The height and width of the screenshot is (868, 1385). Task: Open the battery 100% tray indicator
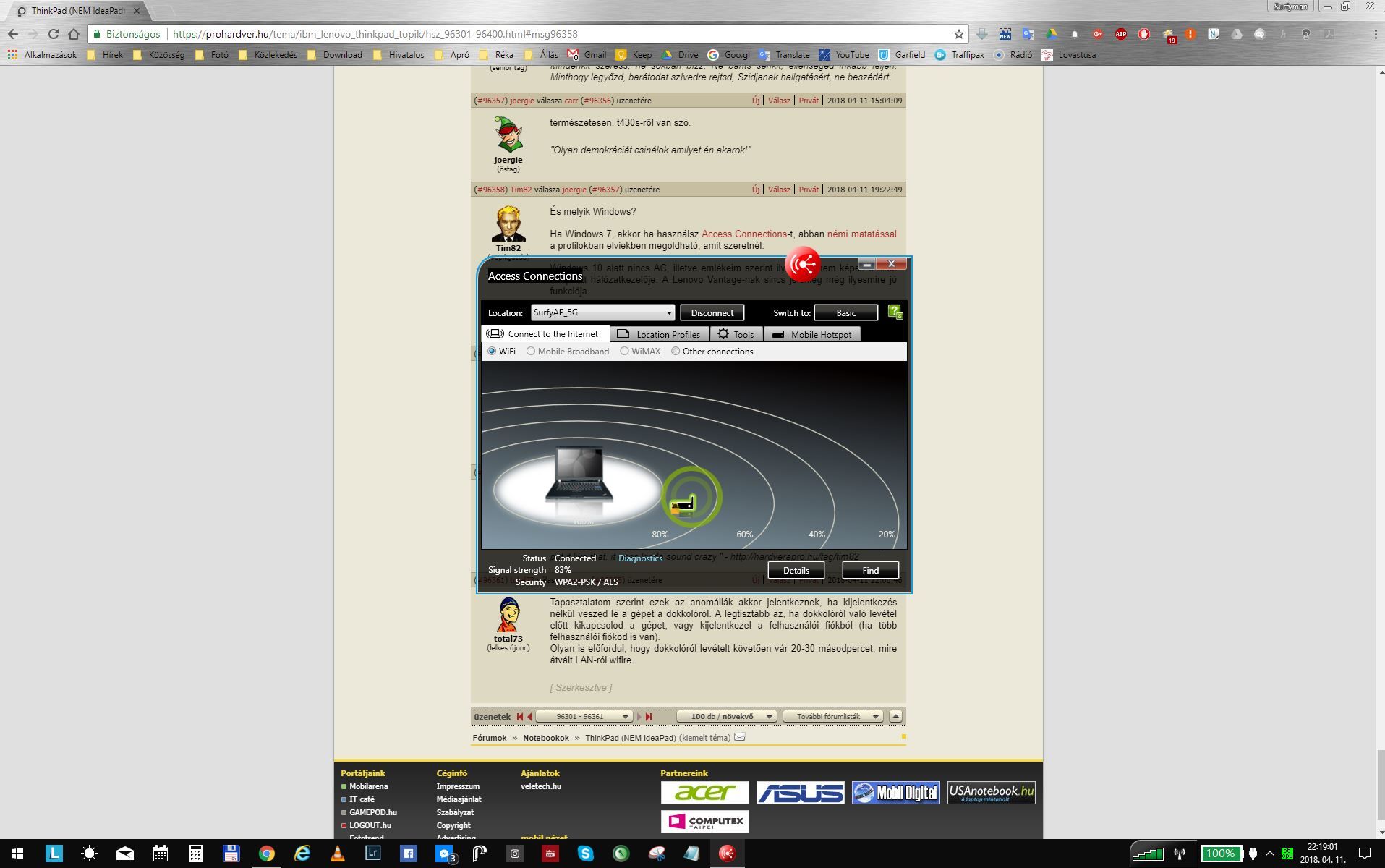pyautogui.click(x=1221, y=854)
